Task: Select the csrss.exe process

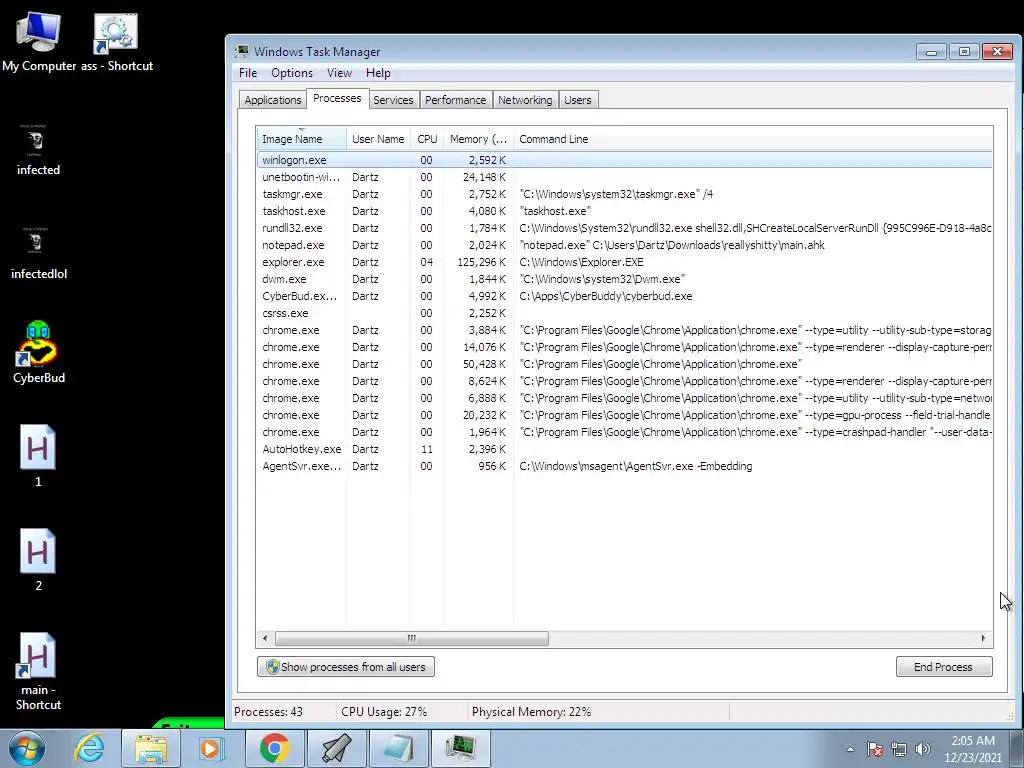Action: [x=624, y=313]
